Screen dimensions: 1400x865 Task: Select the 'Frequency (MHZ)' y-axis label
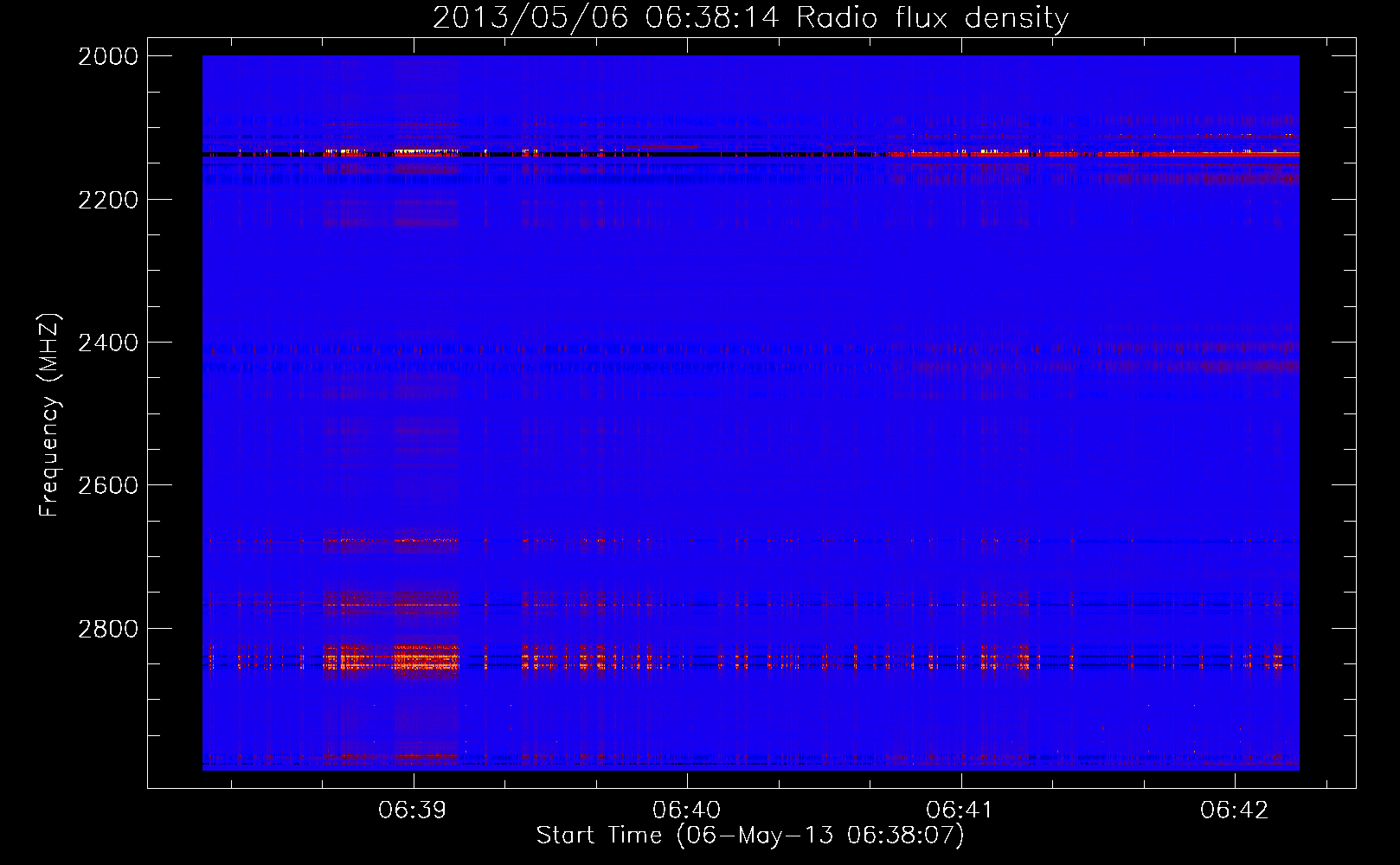50,415
